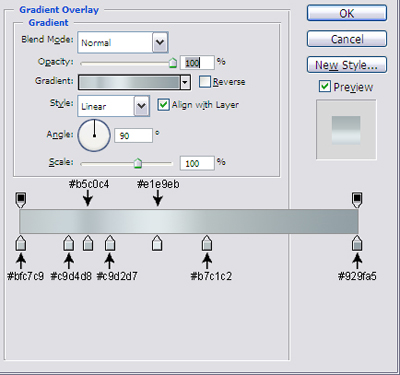Viewport: 400px width, 375px height.
Task: Click the large gradient ramp bar
Action: point(189,221)
